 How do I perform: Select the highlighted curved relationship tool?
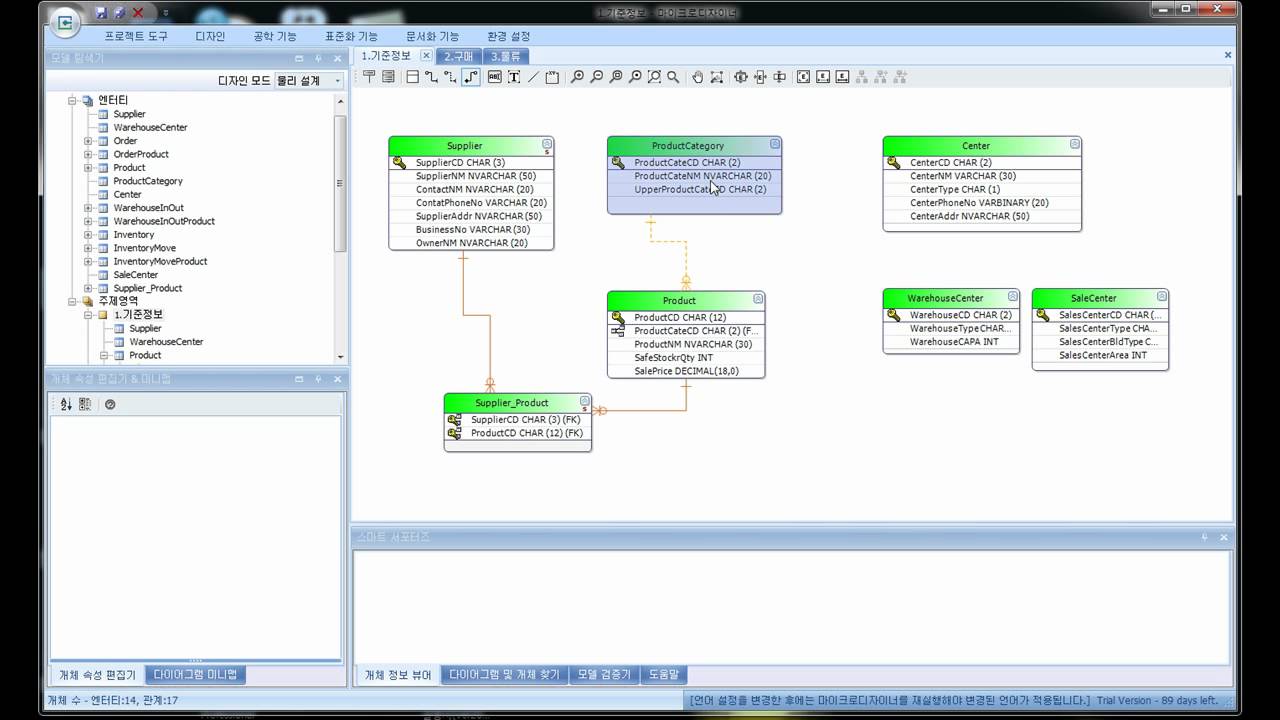coord(471,77)
